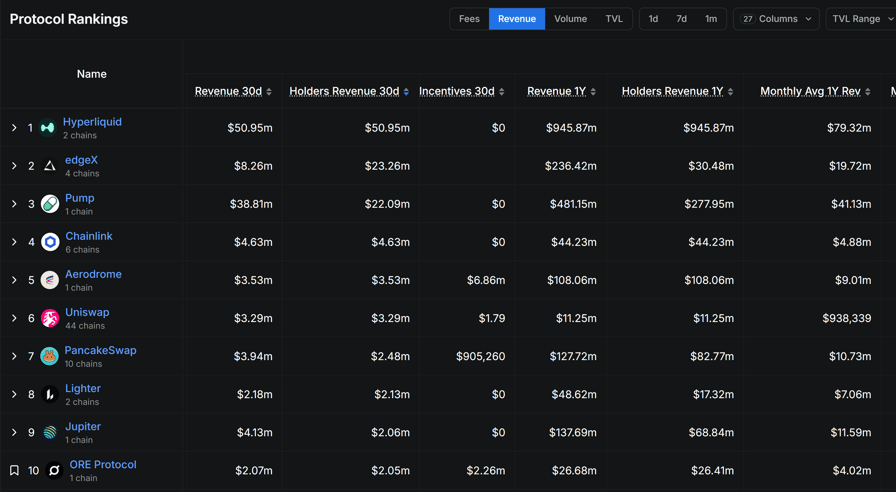Open the Lighter protocol link
Screen dimensions: 896x492
[x=83, y=389]
